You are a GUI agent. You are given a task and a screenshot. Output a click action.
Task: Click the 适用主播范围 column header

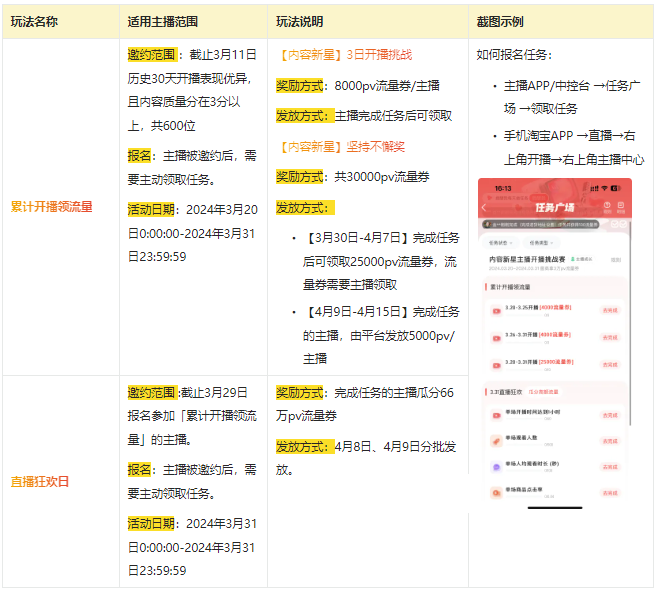pos(162,22)
